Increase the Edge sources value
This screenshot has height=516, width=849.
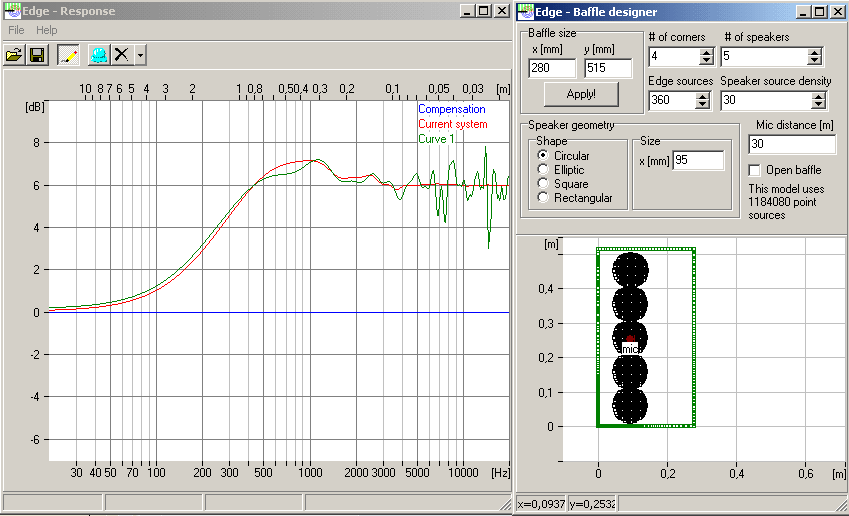coord(702,96)
